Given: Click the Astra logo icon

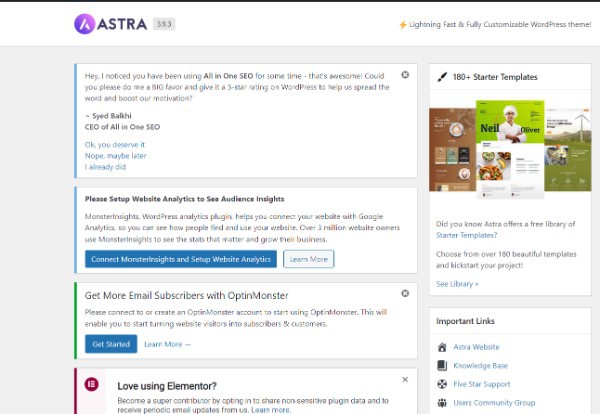Looking at the screenshot, I should (x=85, y=24).
